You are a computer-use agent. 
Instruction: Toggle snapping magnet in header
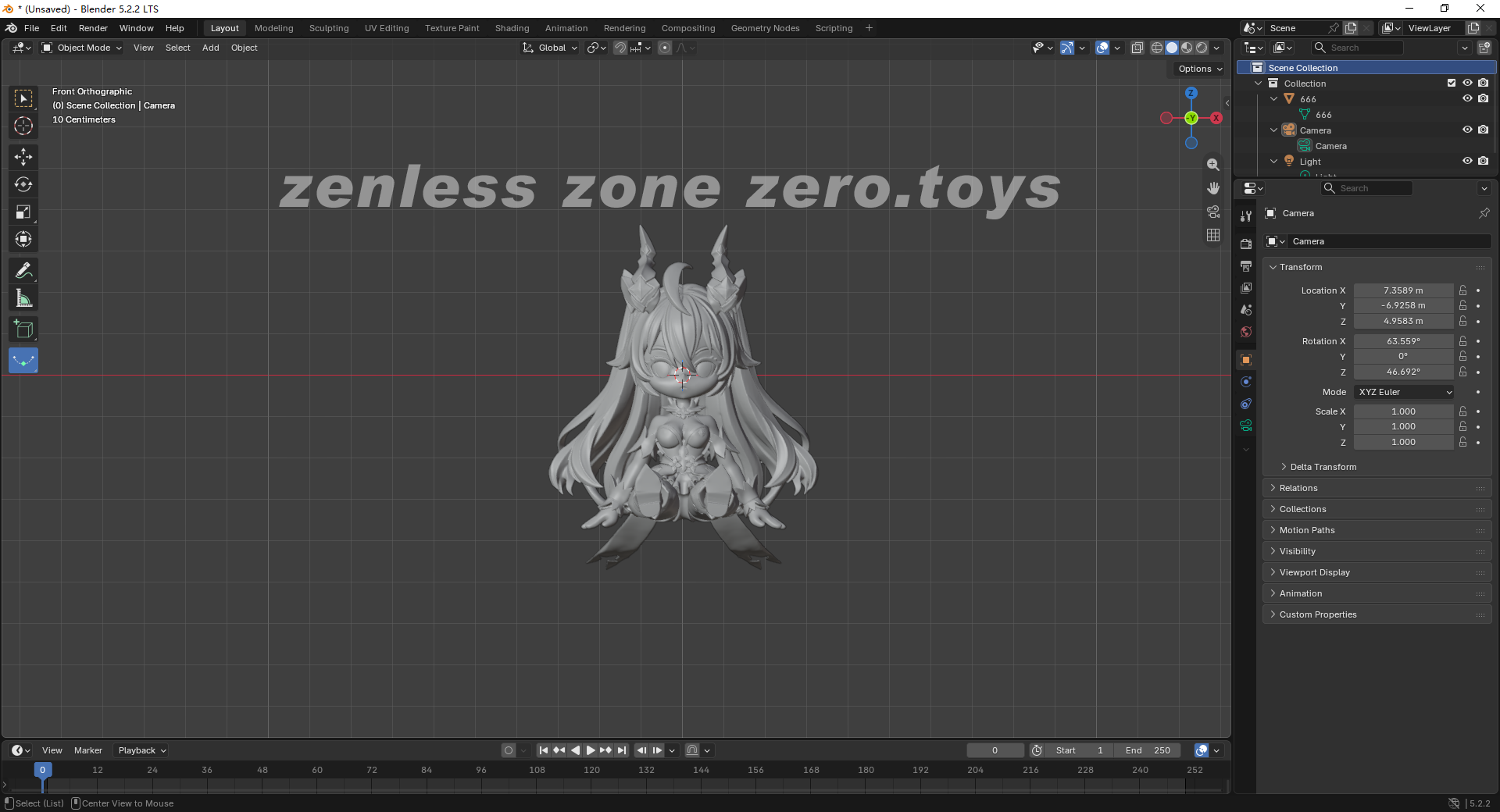point(620,48)
